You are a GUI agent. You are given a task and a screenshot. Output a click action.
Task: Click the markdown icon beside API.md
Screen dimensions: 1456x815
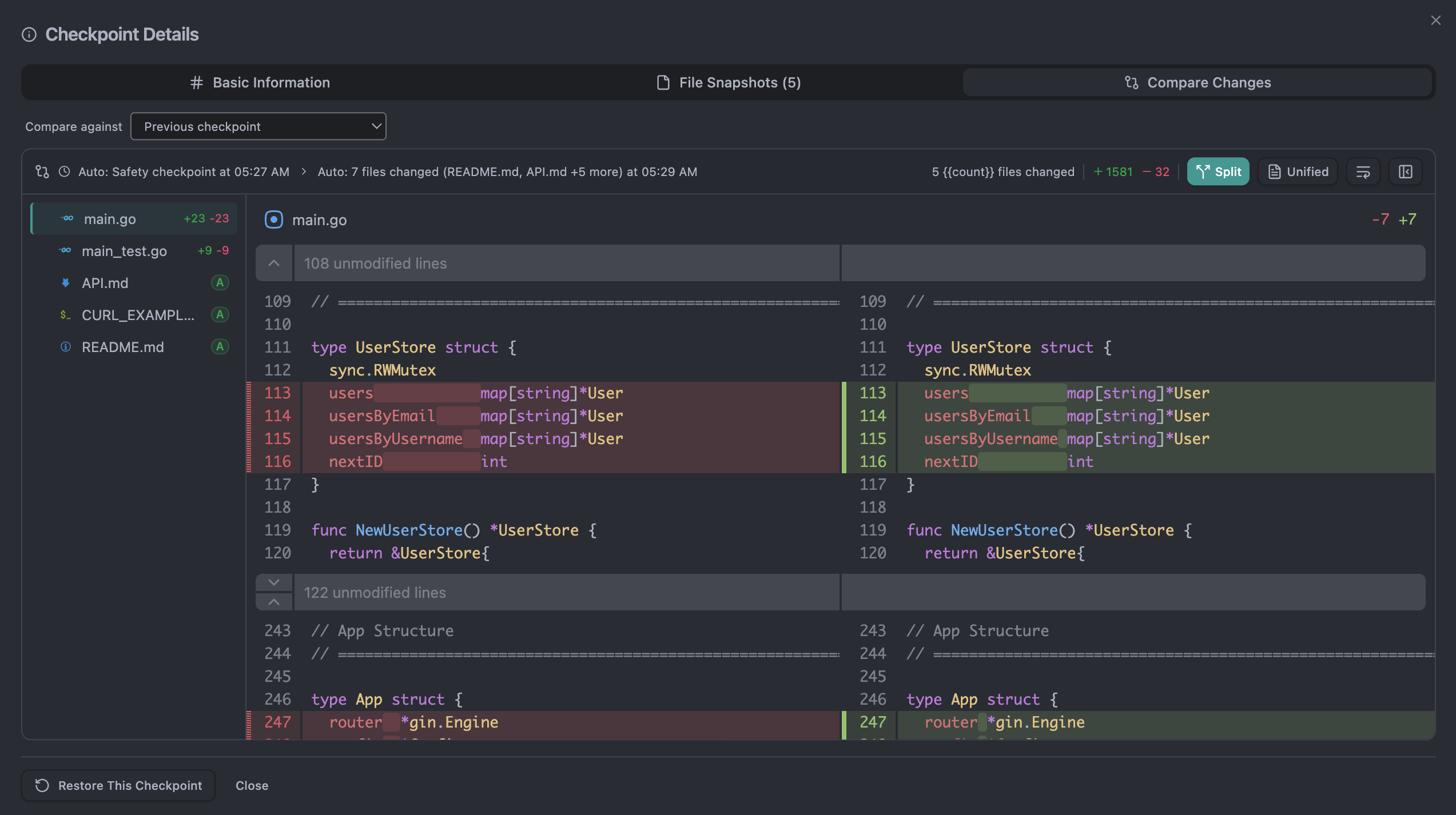tap(65, 282)
